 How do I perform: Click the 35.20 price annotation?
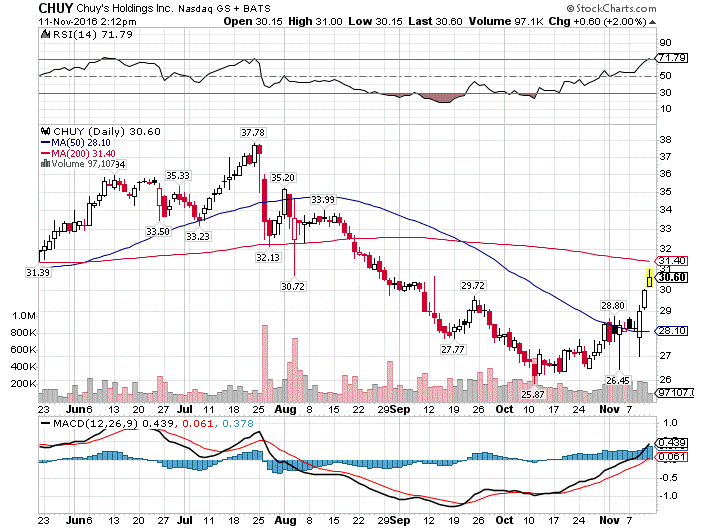point(283,178)
